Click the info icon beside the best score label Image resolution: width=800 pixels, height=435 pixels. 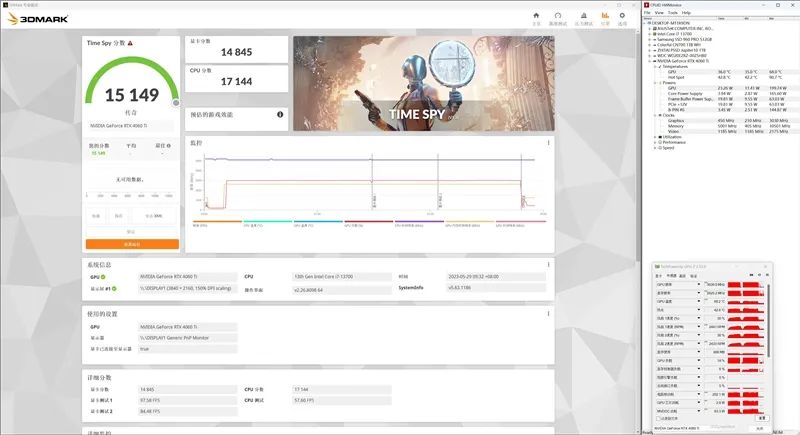pos(169,146)
